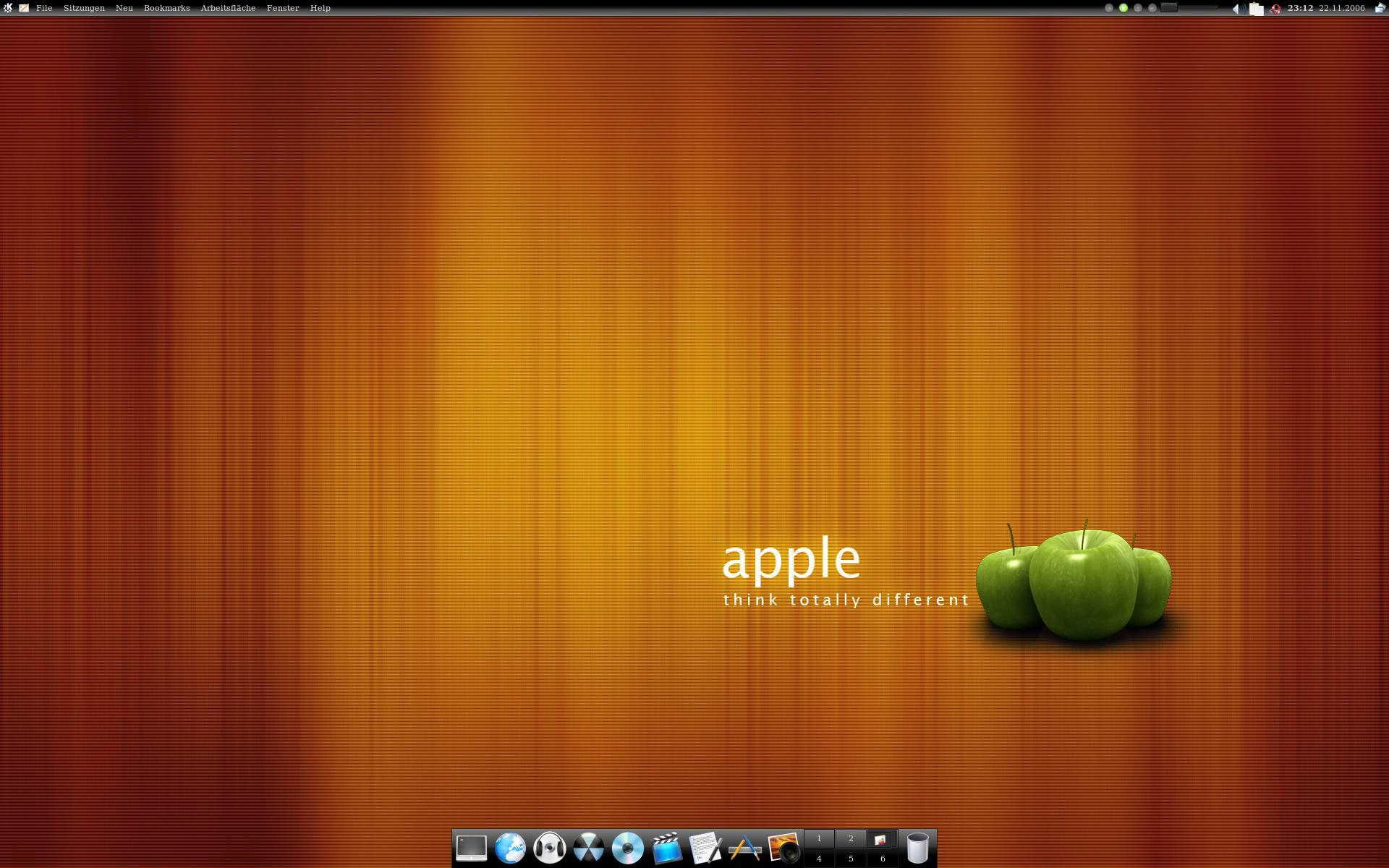This screenshot has width=1389, height=868.
Task: Click the green play button
Action: coord(1123,8)
